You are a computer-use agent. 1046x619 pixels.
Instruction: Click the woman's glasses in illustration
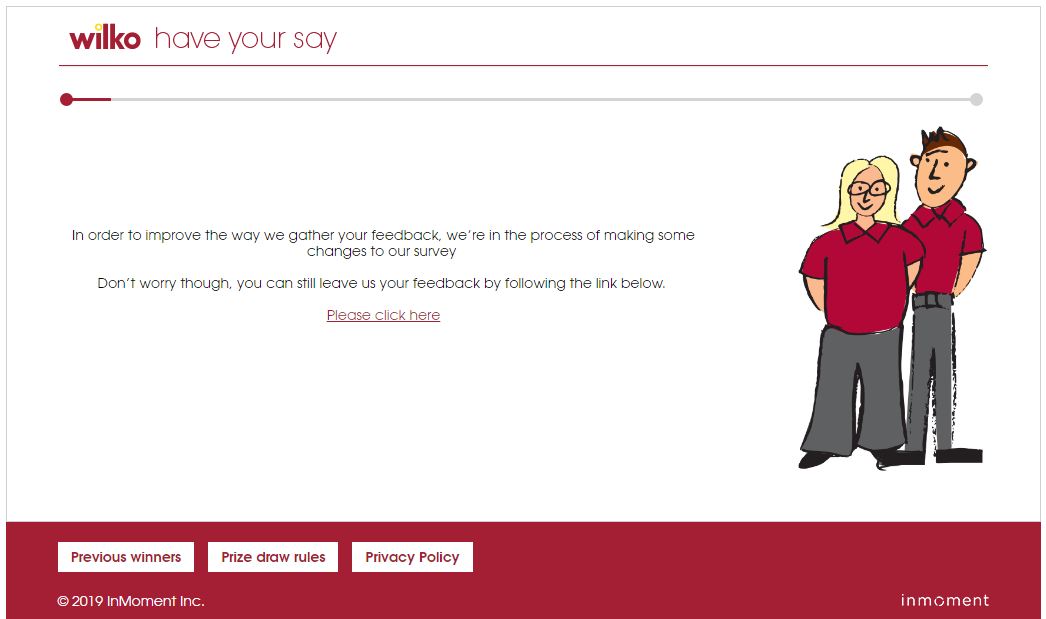[869, 188]
